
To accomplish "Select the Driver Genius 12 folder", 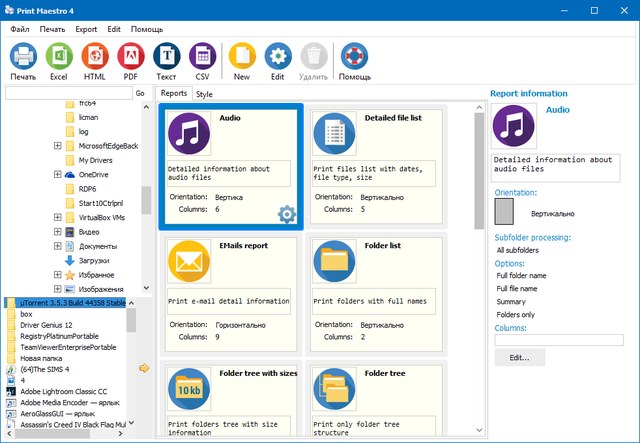I will [x=47, y=325].
